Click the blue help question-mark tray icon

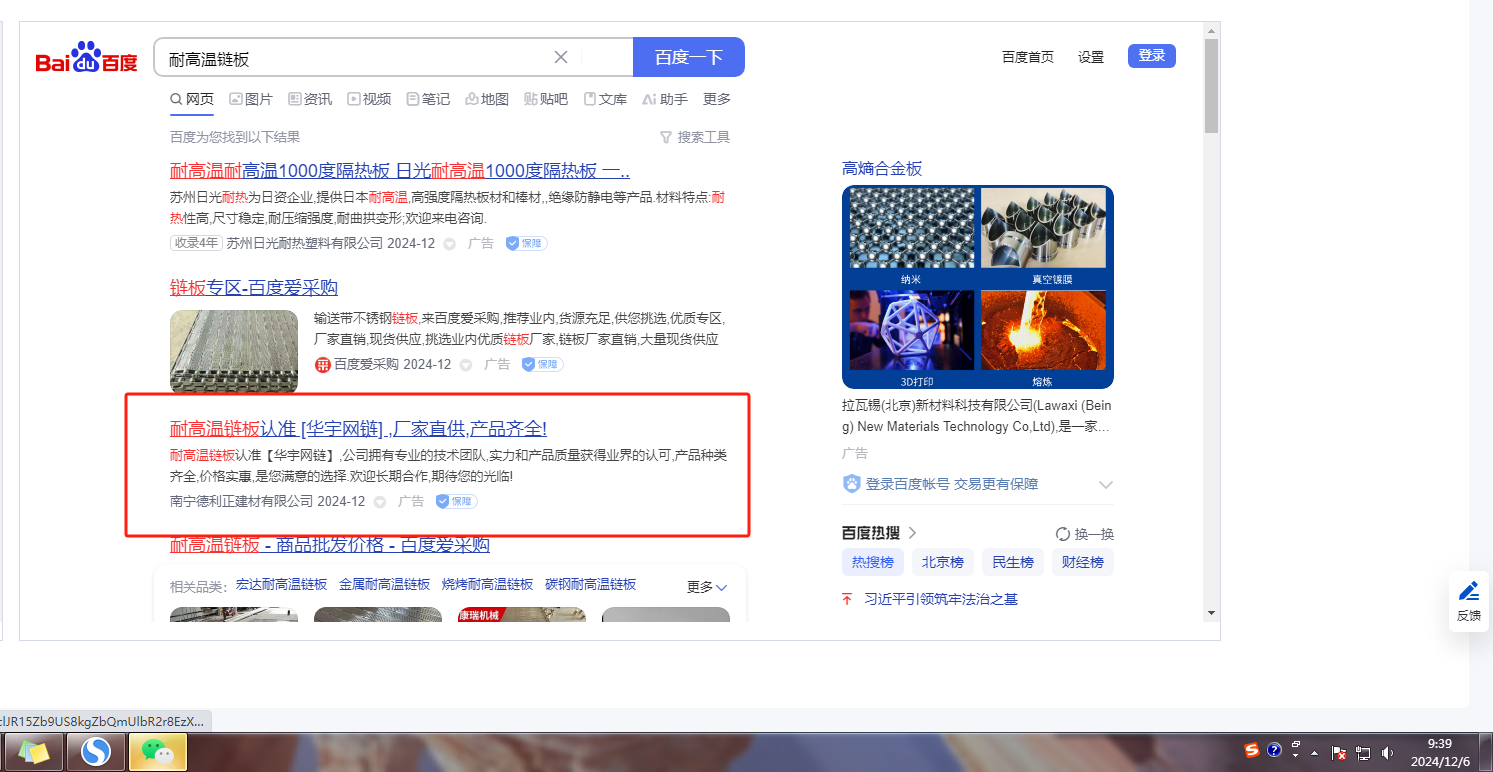pos(1274,750)
